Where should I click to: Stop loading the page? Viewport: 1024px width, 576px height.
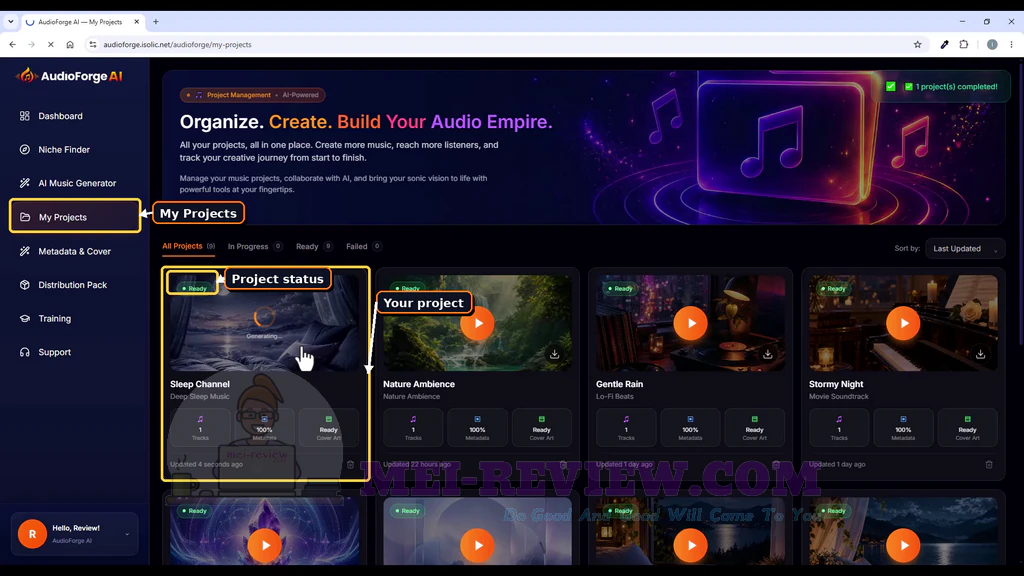[50, 44]
